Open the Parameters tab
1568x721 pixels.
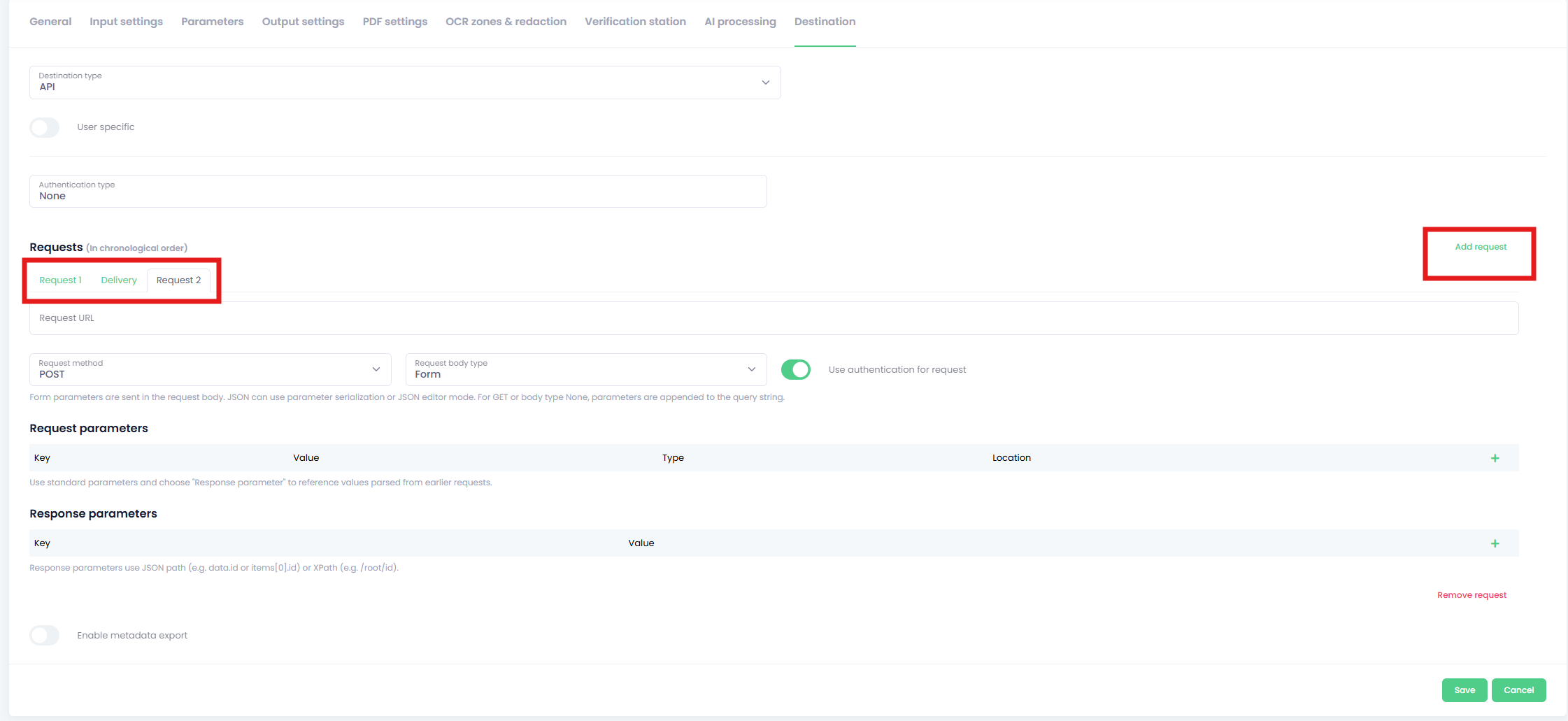213,22
